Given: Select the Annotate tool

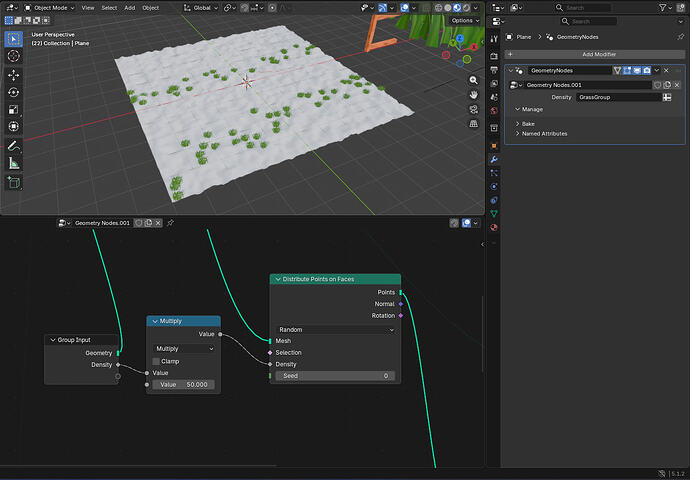Looking at the screenshot, I should coord(14,146).
